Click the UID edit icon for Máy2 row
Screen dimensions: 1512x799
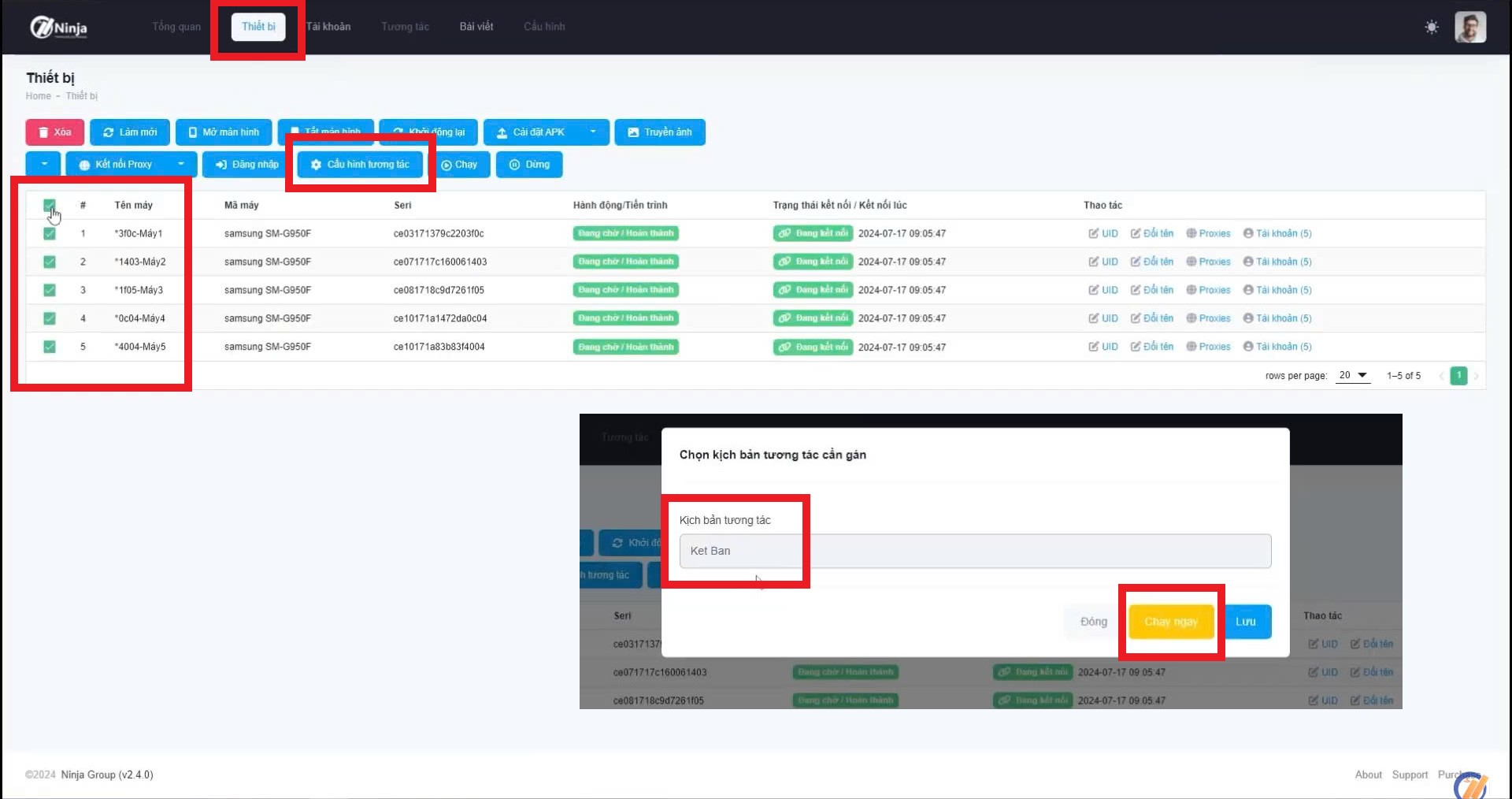[x=1103, y=262]
